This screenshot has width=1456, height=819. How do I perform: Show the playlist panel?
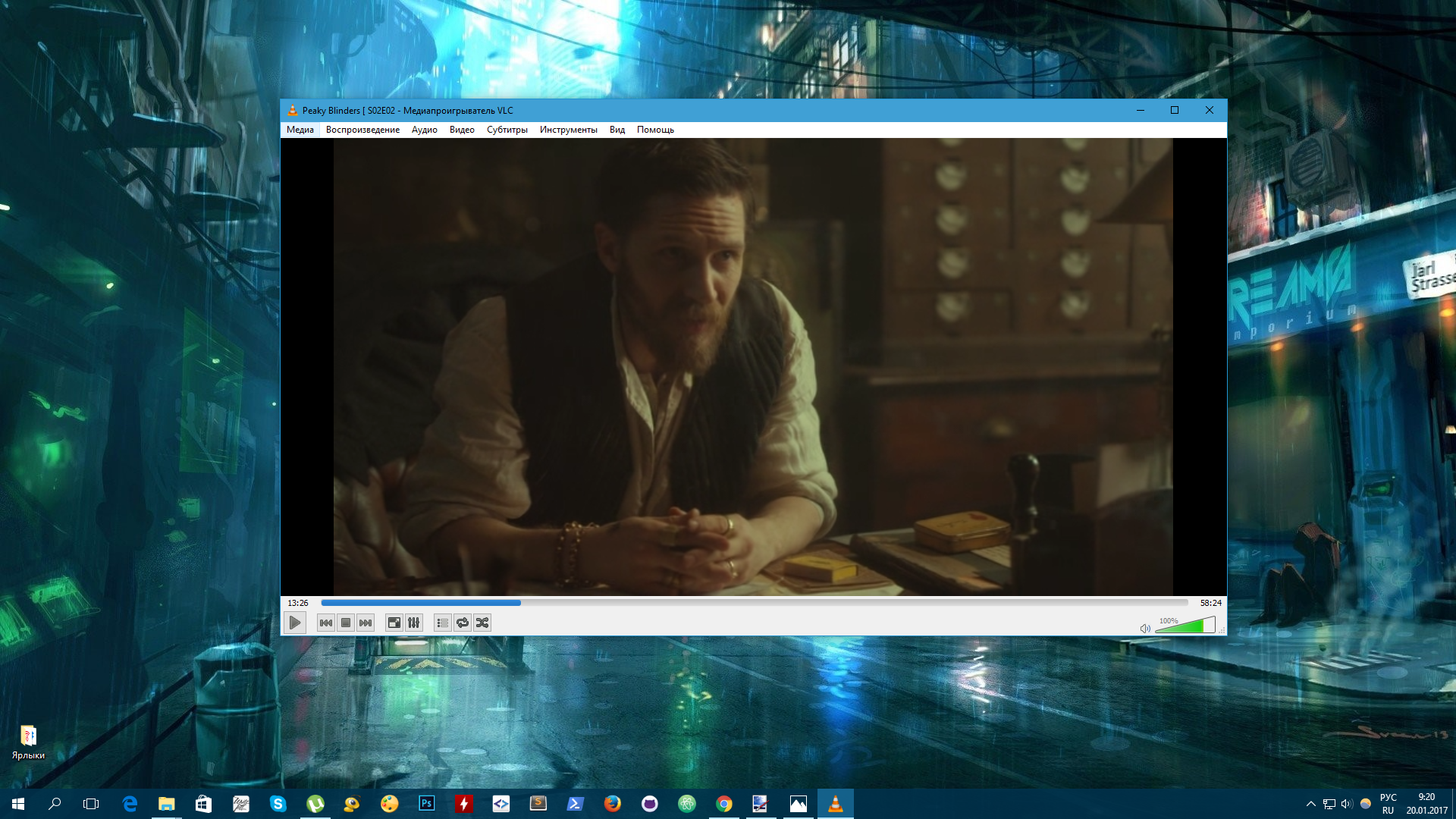[443, 623]
